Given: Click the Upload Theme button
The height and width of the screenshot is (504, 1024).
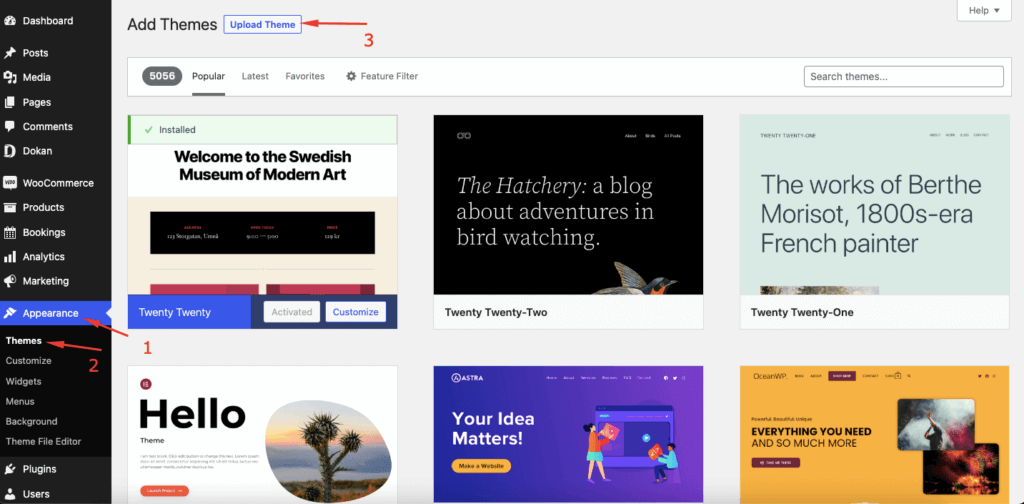Looking at the screenshot, I should (263, 25).
